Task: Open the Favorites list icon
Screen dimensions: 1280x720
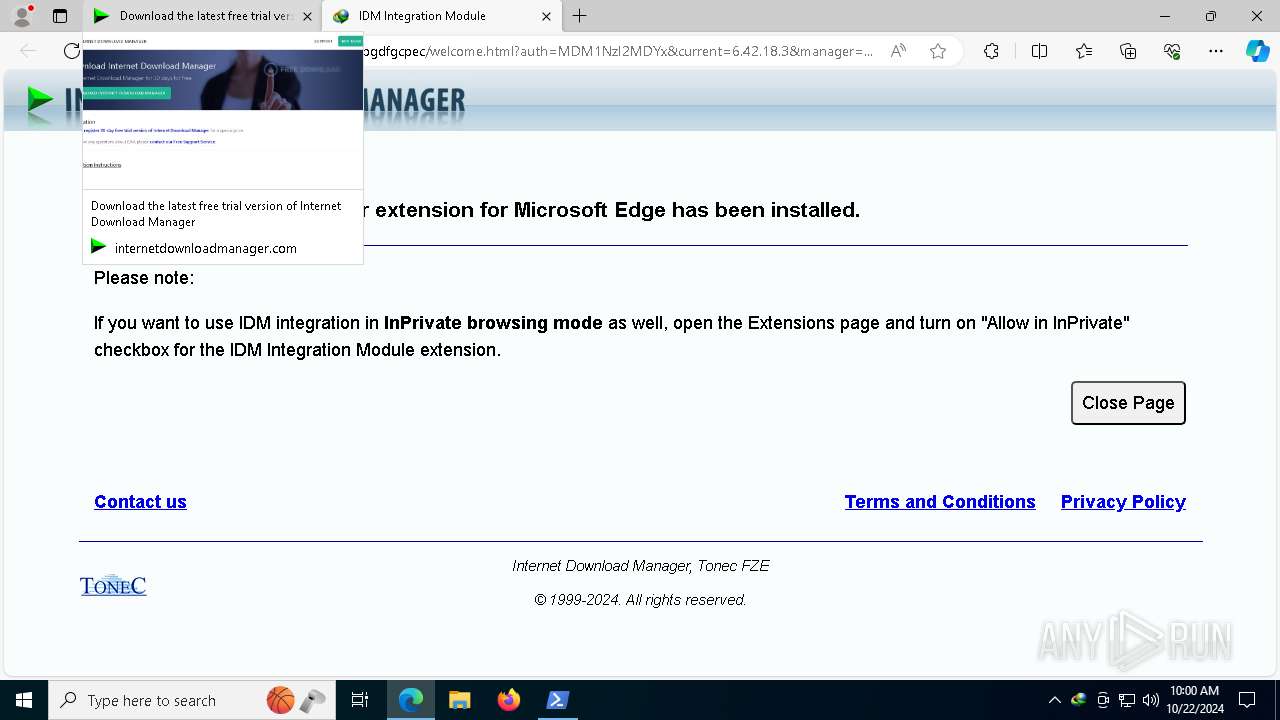Action: [x=1084, y=51]
